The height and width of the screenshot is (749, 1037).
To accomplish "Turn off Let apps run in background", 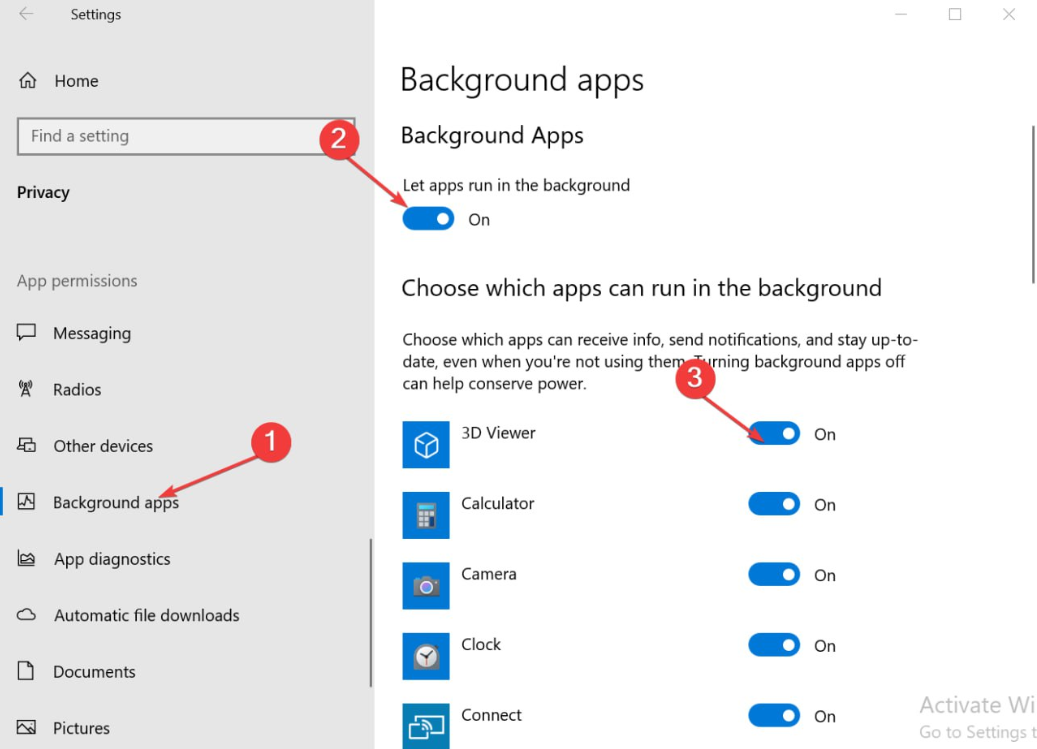I will point(428,219).
